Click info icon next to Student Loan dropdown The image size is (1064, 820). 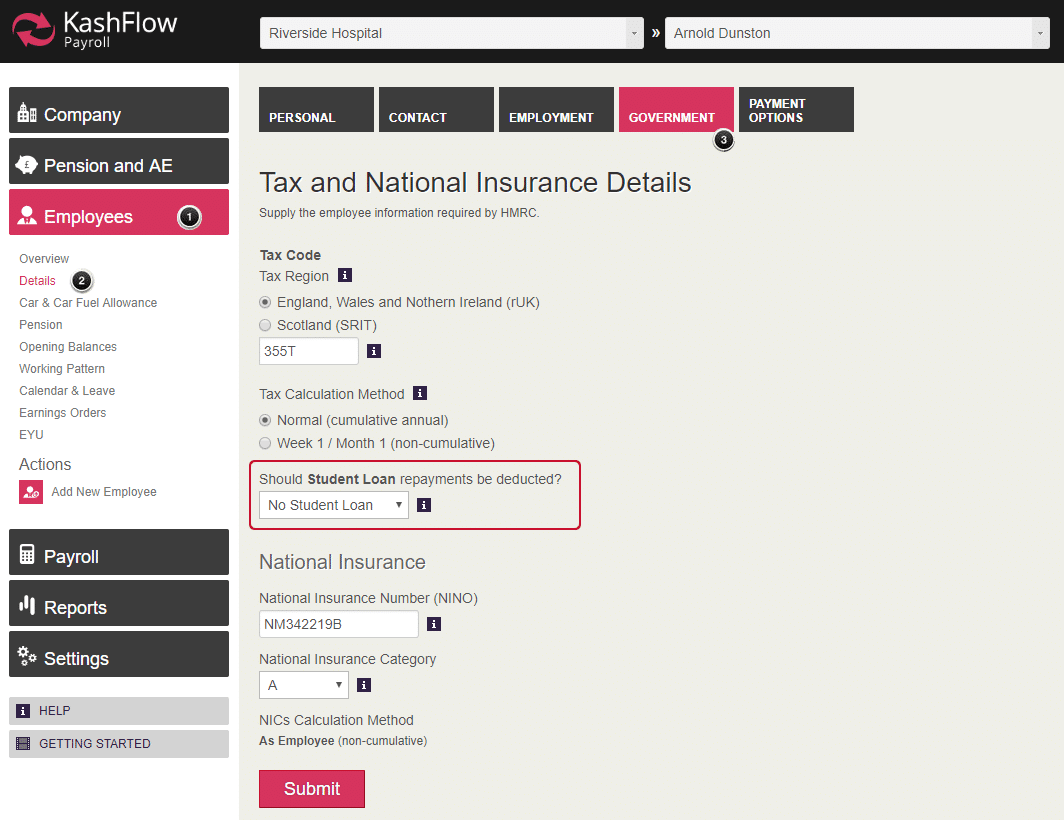[424, 505]
